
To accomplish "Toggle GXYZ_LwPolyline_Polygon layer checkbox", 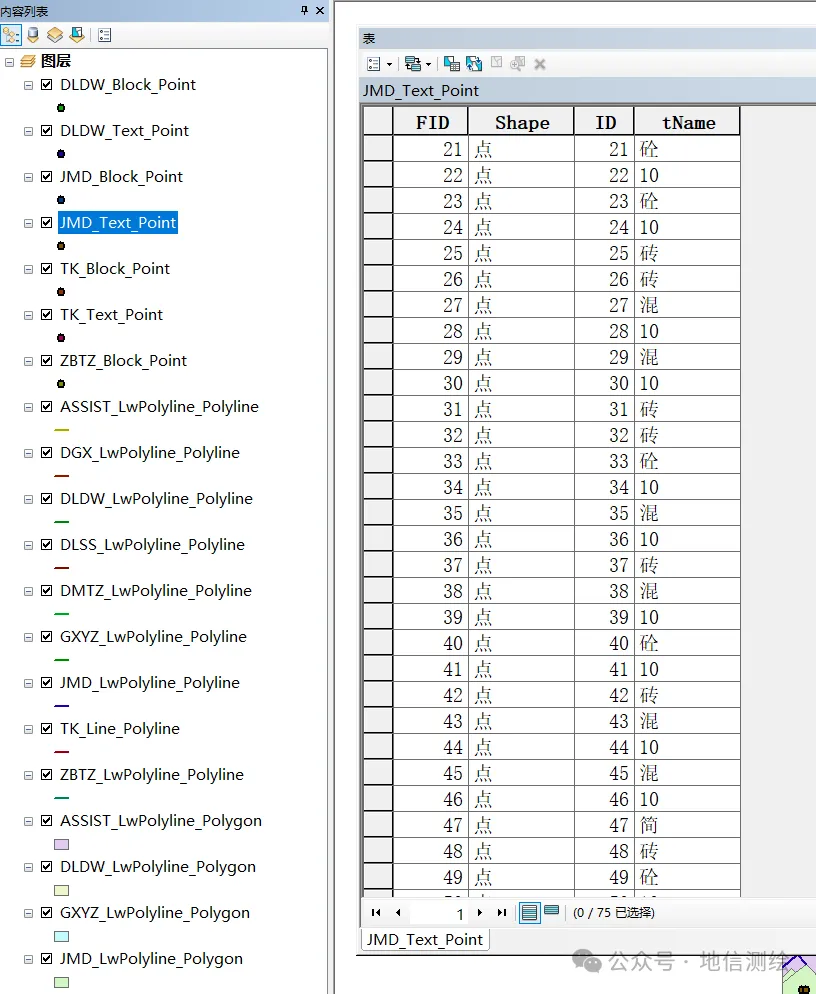I will [x=46, y=913].
